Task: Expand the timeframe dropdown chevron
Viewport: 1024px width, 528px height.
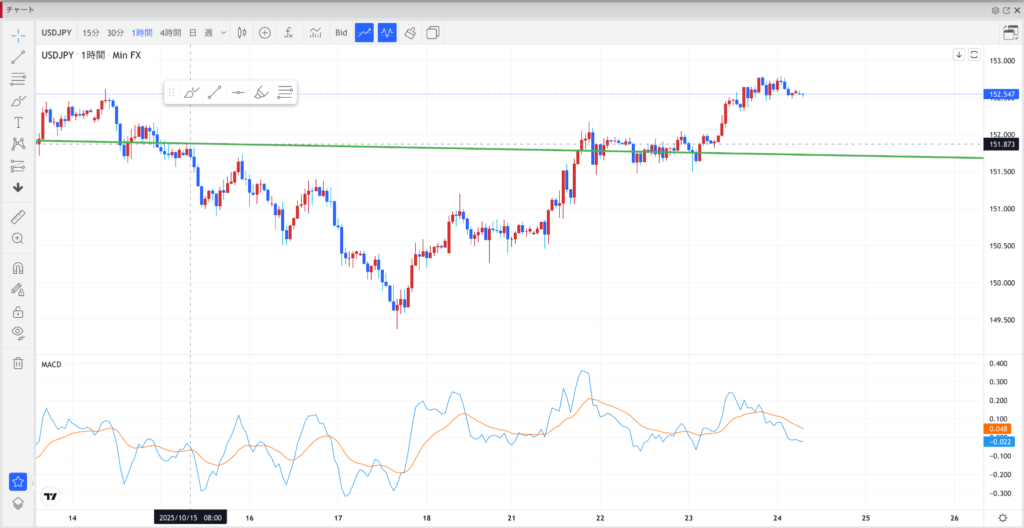Action: 224,33
